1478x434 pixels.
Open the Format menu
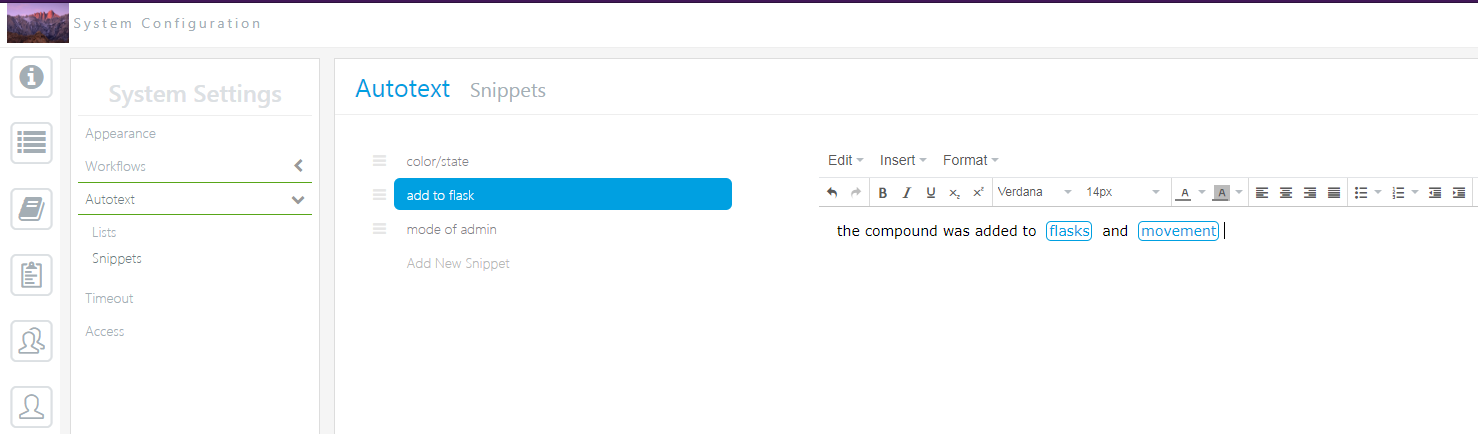[970, 160]
